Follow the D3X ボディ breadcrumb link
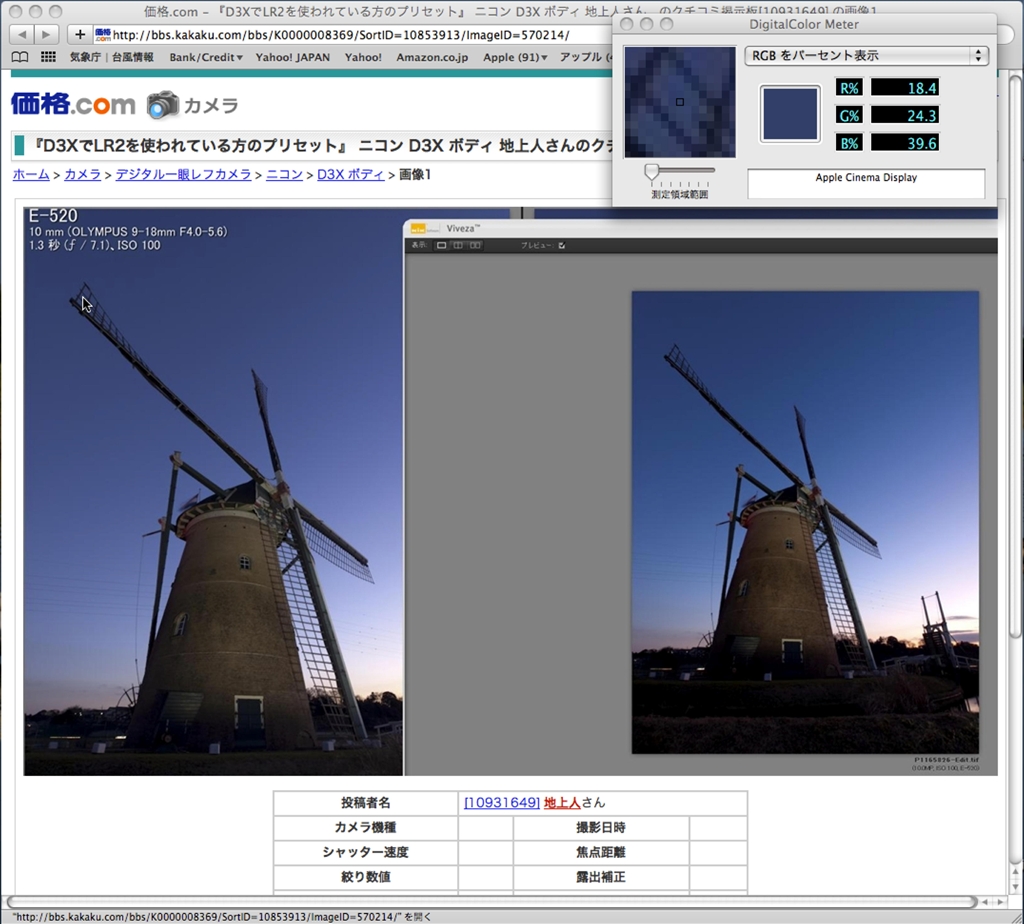Image resolution: width=1024 pixels, height=924 pixels. [351, 174]
